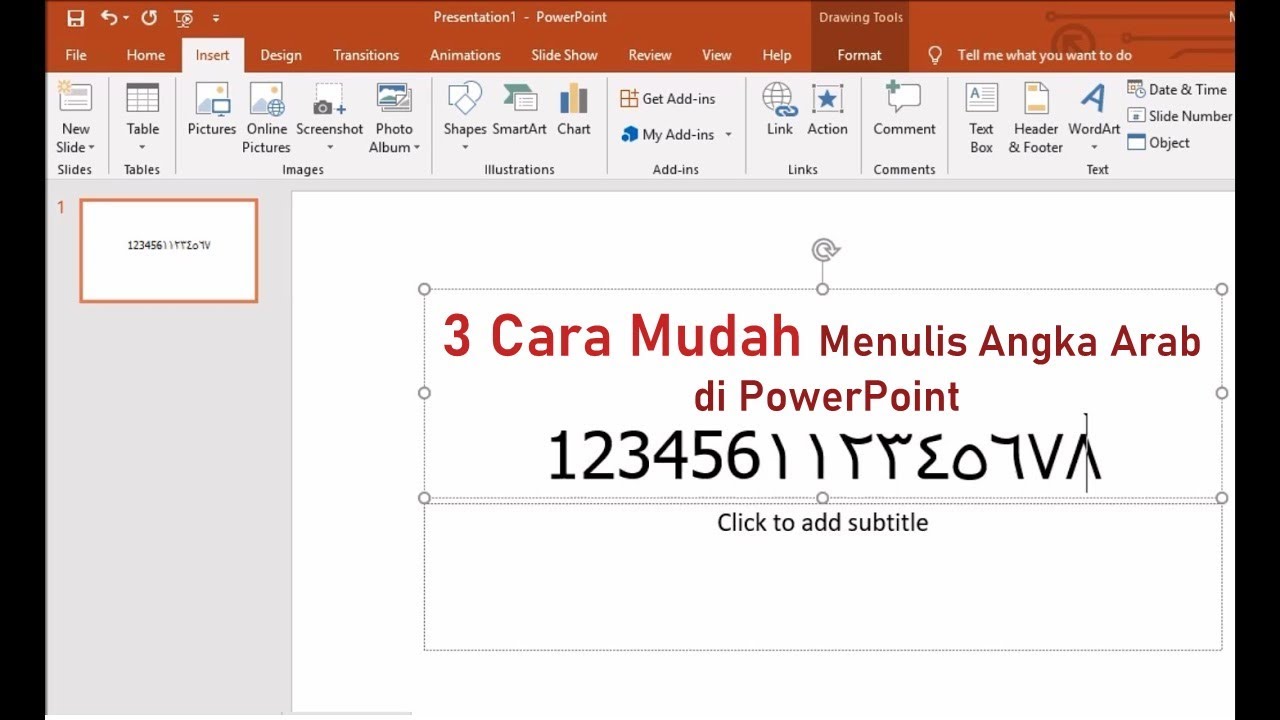Switch to the Slide Show tab
1280x720 pixels.
pos(565,55)
